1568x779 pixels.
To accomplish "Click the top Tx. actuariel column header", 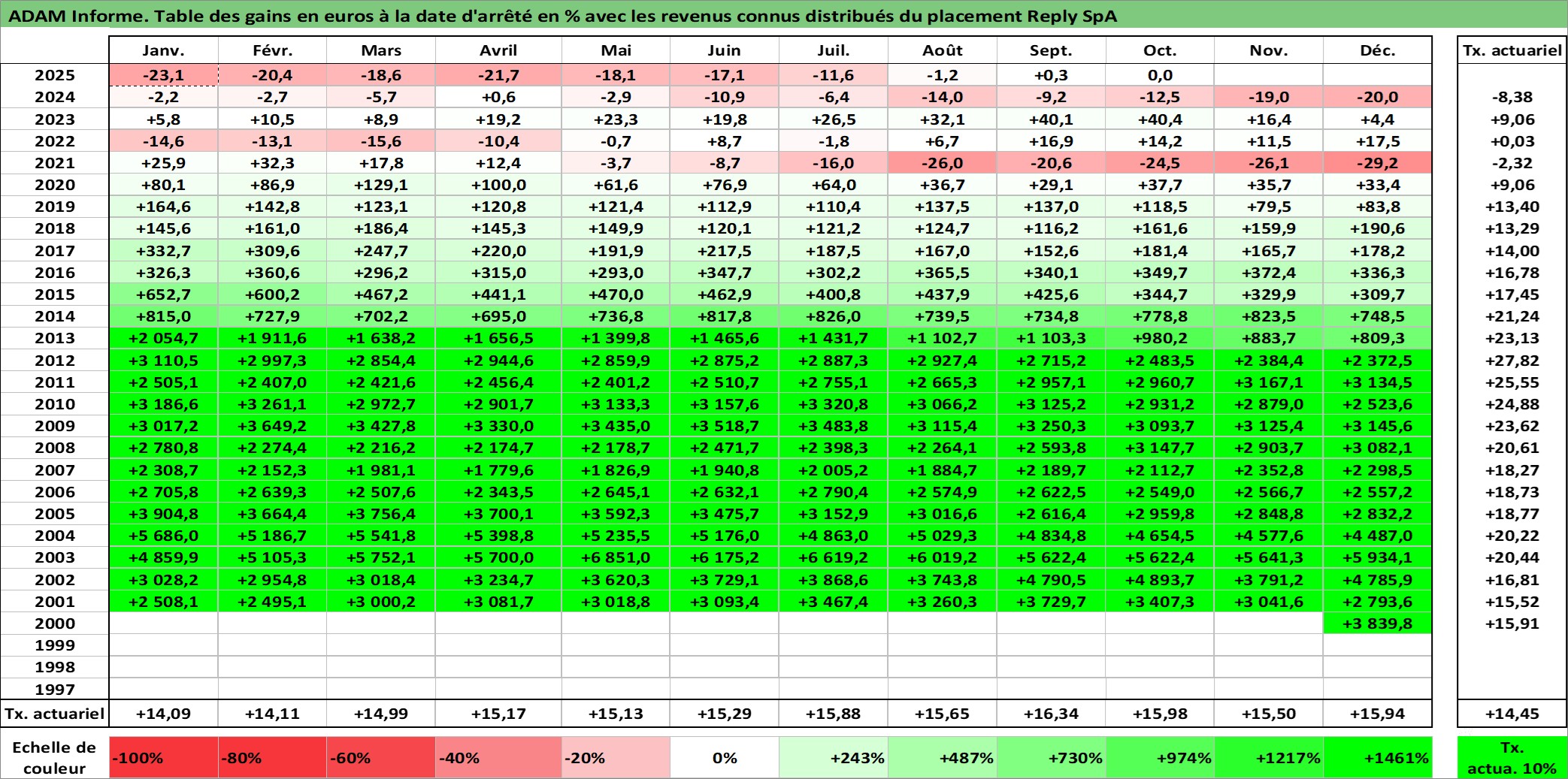I will point(1512,50).
